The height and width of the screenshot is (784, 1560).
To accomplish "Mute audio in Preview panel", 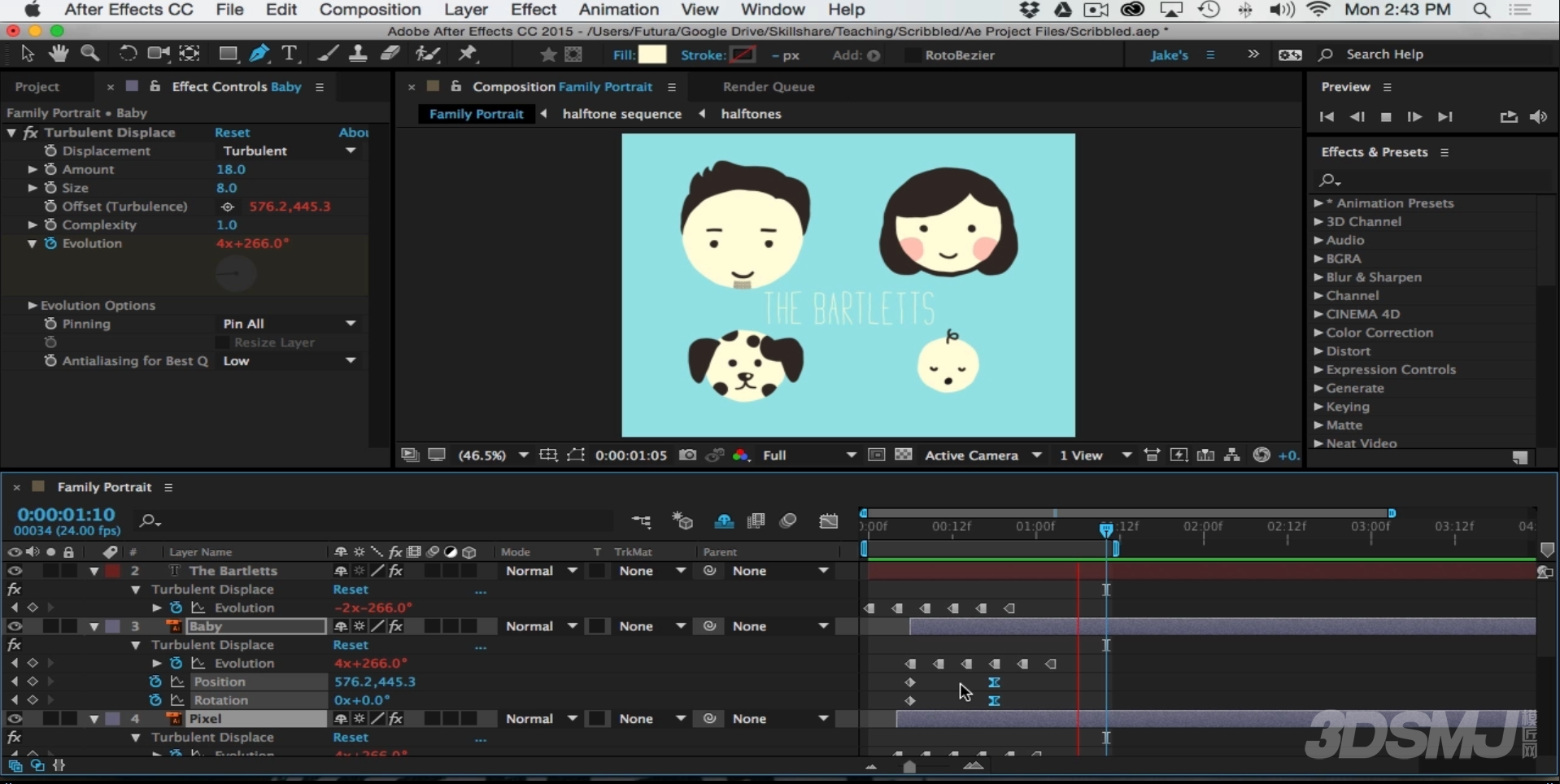I will [1538, 117].
